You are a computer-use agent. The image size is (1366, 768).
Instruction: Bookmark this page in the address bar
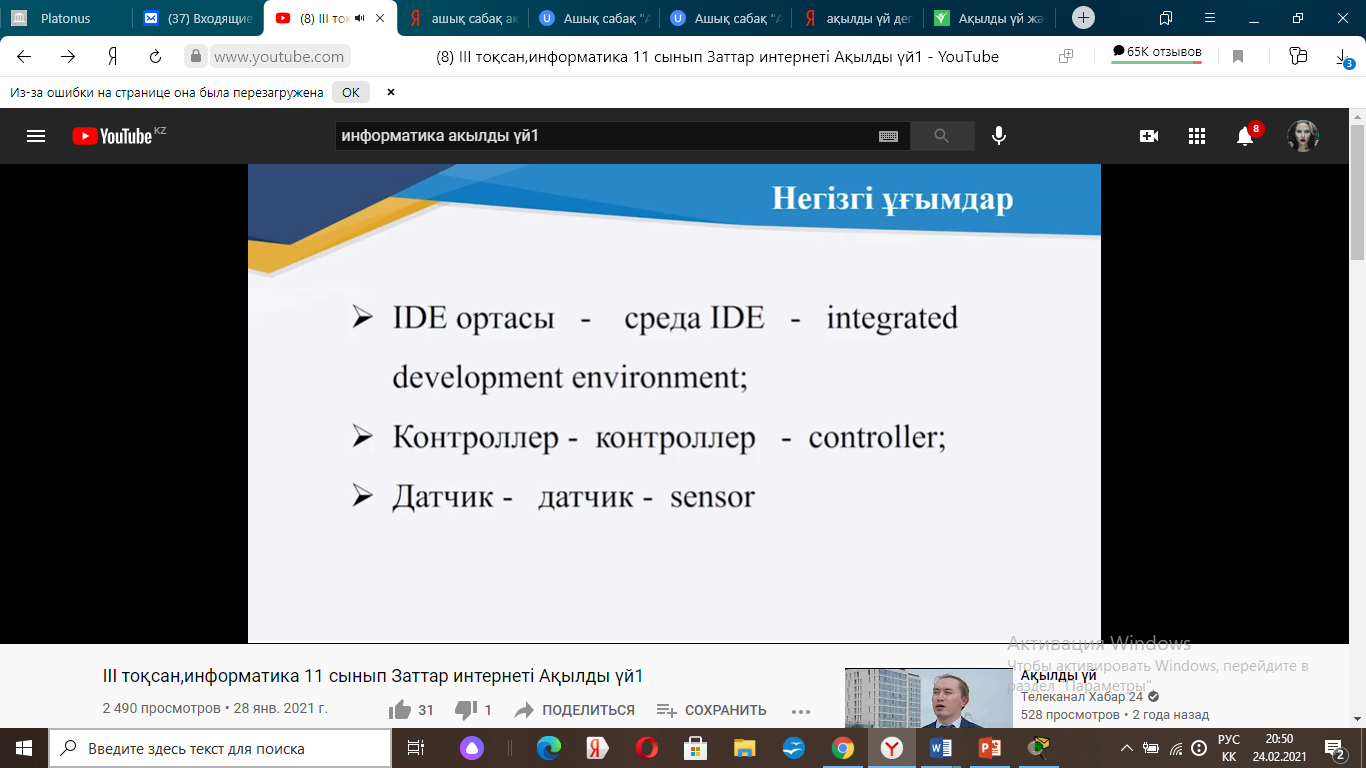click(x=1238, y=57)
